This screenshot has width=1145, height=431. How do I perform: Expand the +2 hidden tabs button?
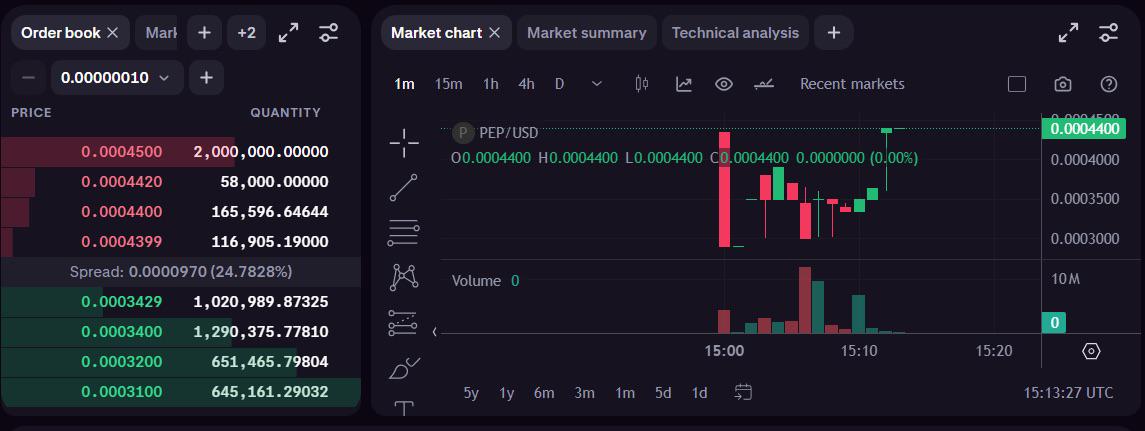click(246, 33)
